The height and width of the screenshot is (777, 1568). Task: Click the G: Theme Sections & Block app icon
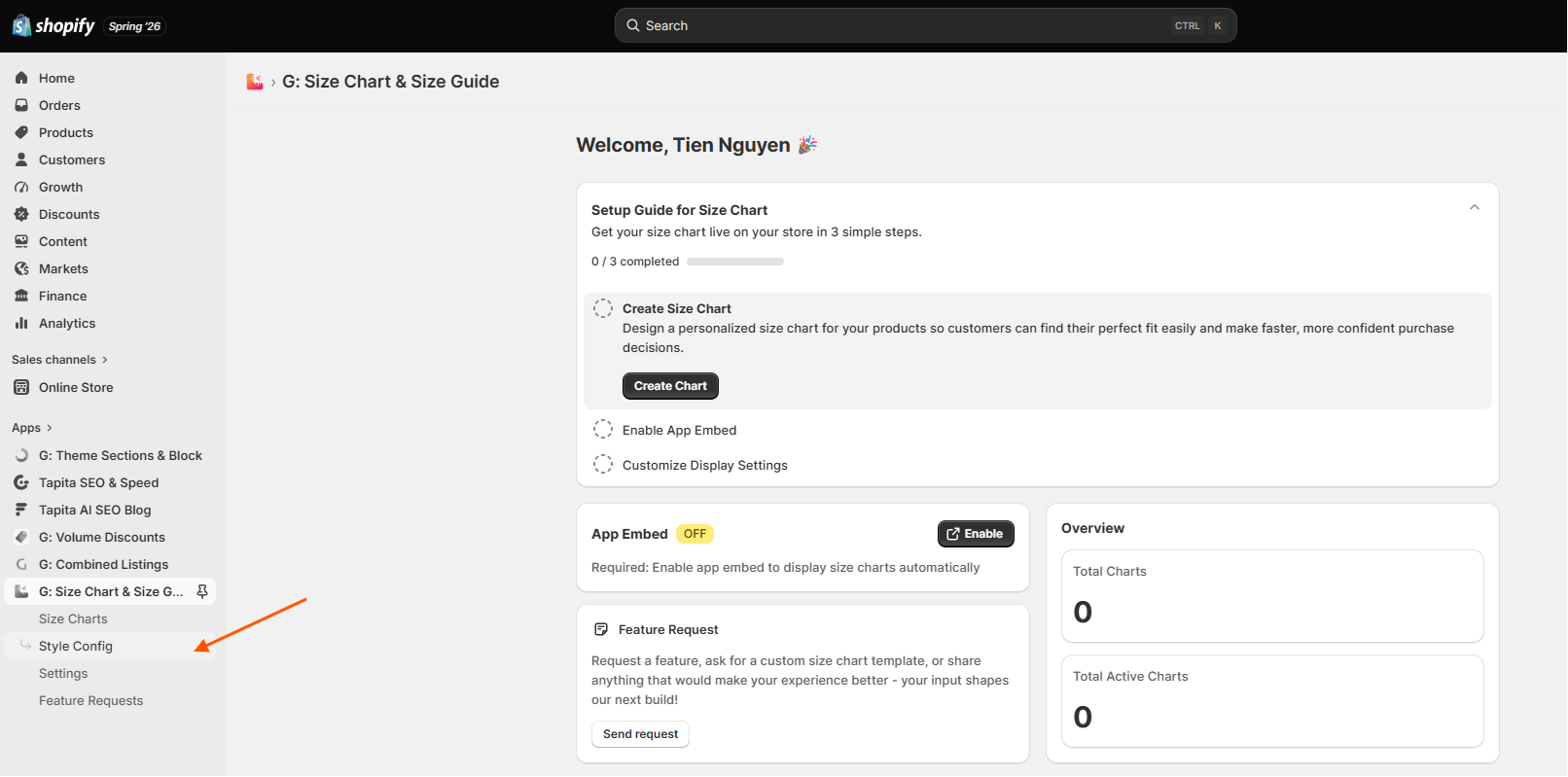tap(21, 455)
